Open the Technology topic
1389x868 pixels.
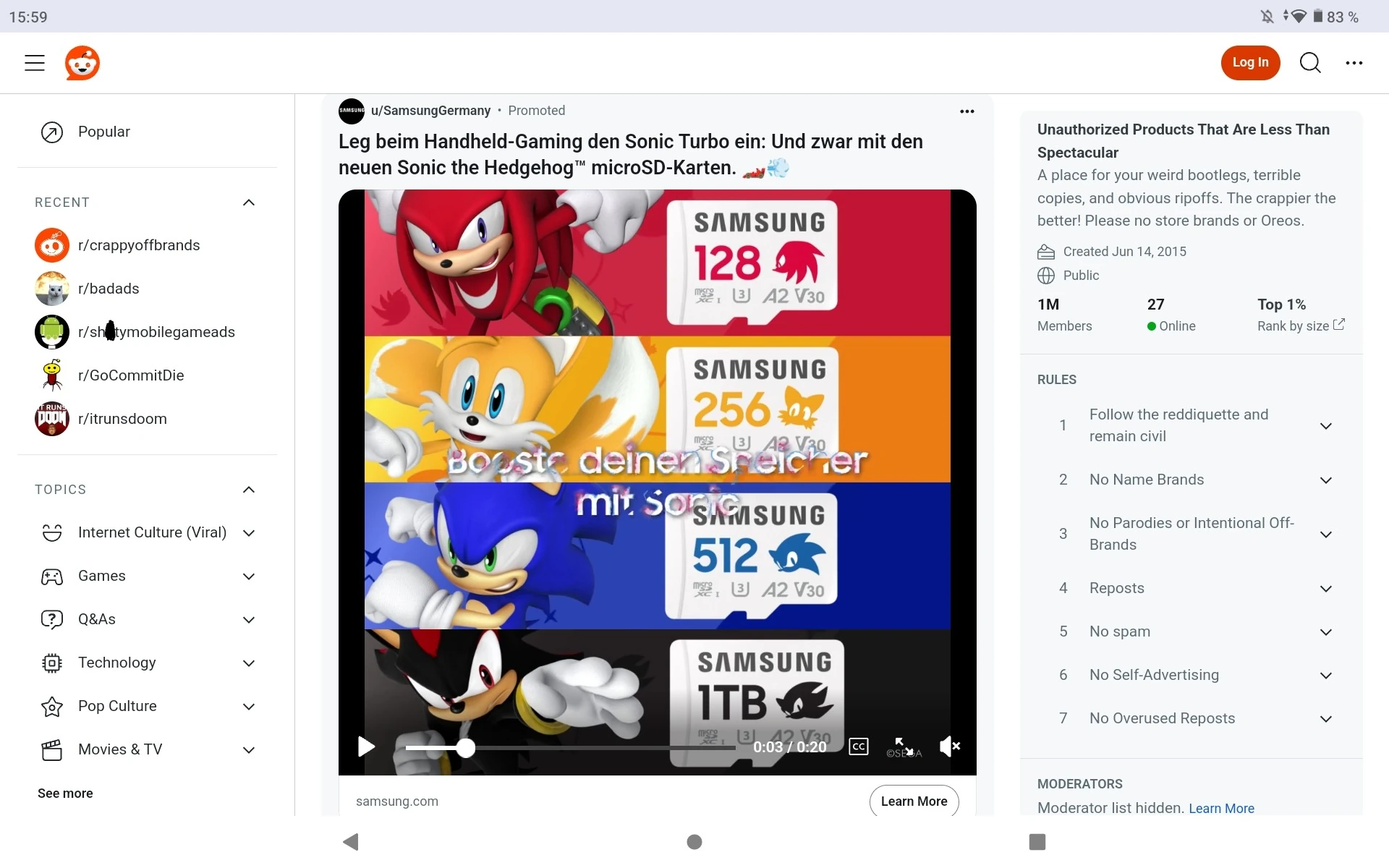116,663
